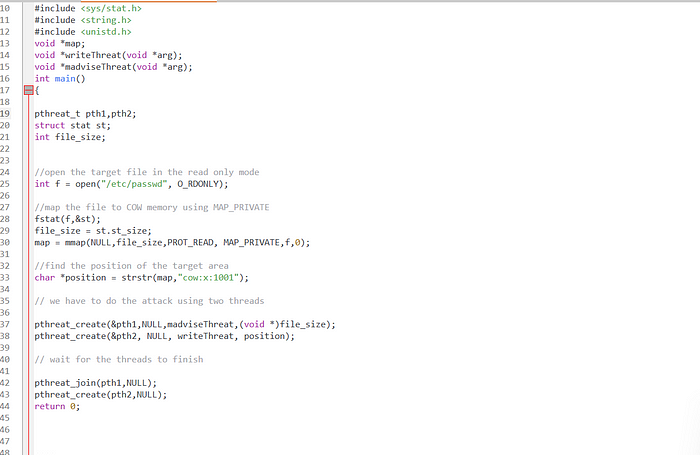
Task: Collapse the main function fold marker
Action: [29, 90]
